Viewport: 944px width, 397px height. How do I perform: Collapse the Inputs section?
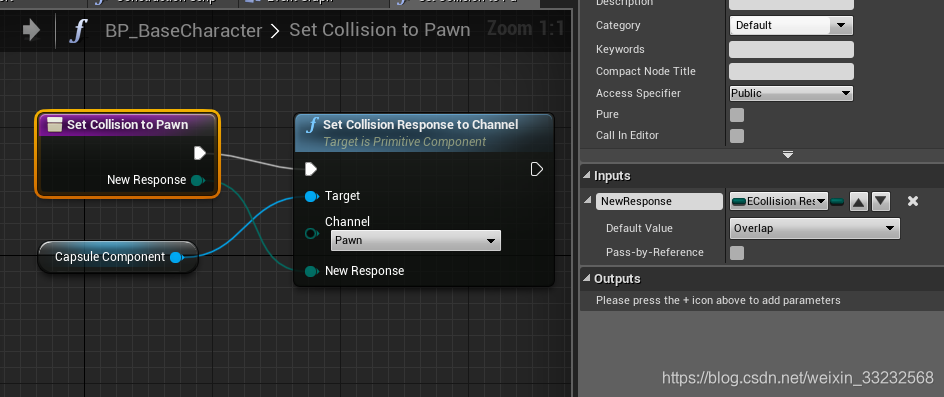587,176
